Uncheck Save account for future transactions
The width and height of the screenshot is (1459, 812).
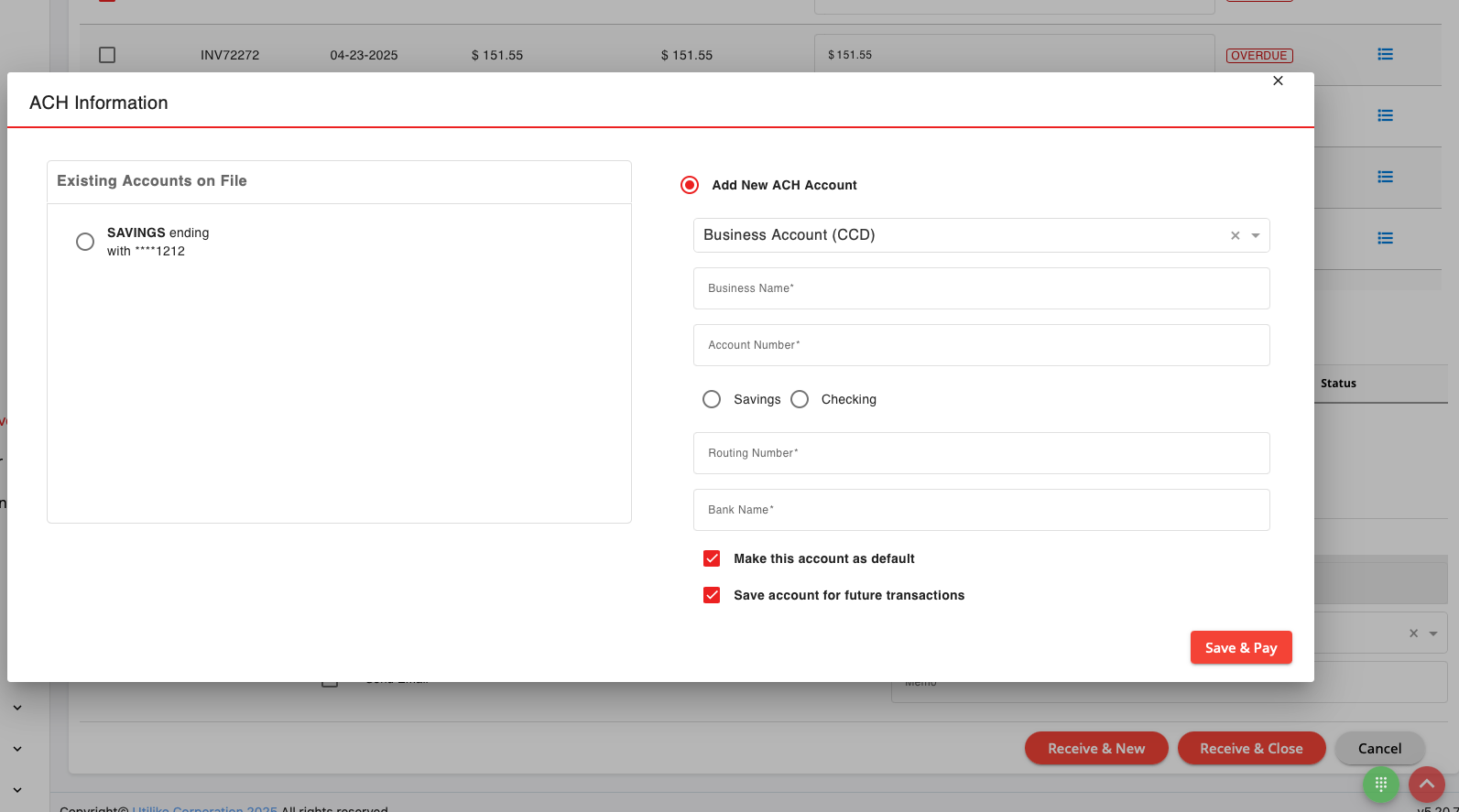click(712, 595)
